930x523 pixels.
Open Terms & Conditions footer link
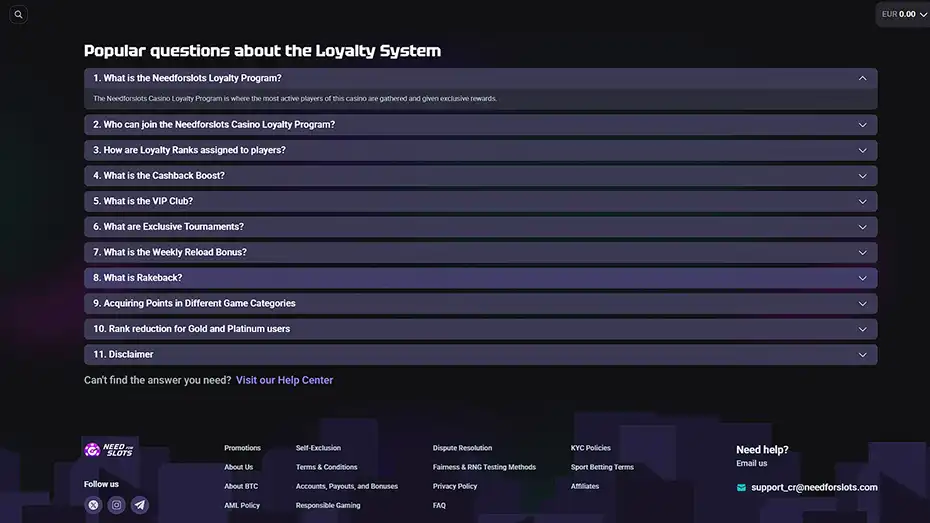pyautogui.click(x=326, y=467)
